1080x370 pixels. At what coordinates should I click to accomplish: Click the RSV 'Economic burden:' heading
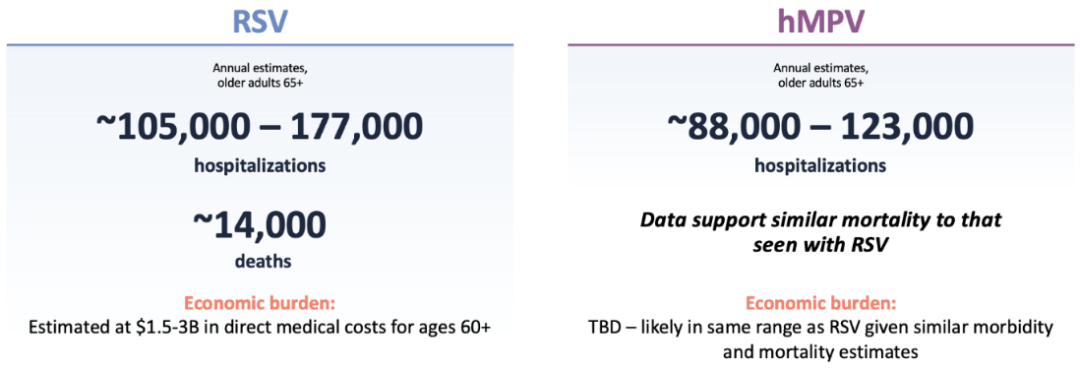pyautogui.click(x=259, y=305)
